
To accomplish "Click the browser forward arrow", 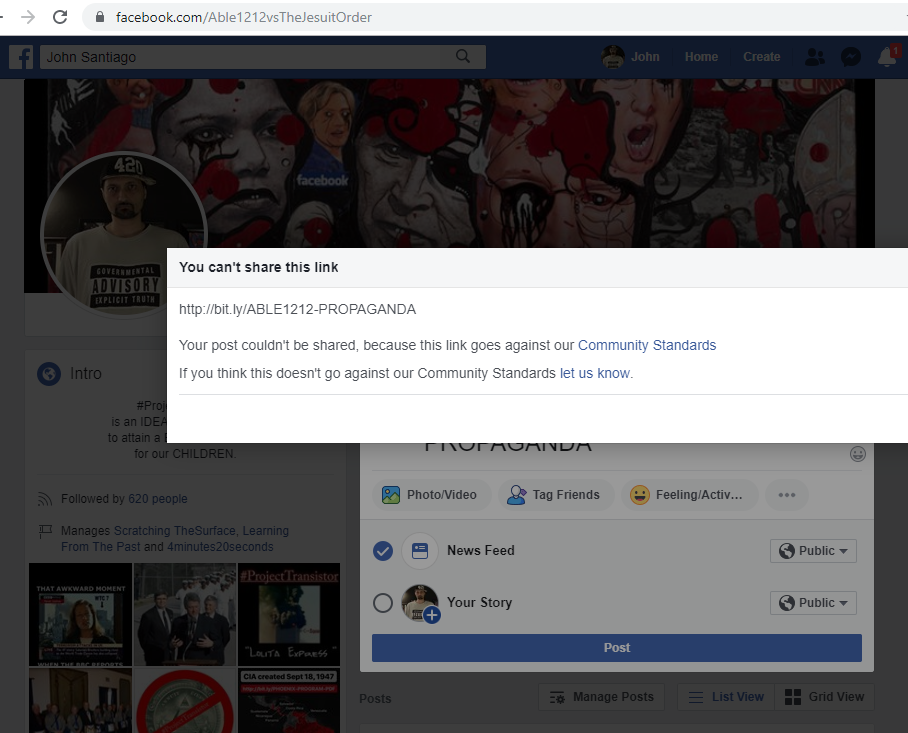I will click(28, 17).
